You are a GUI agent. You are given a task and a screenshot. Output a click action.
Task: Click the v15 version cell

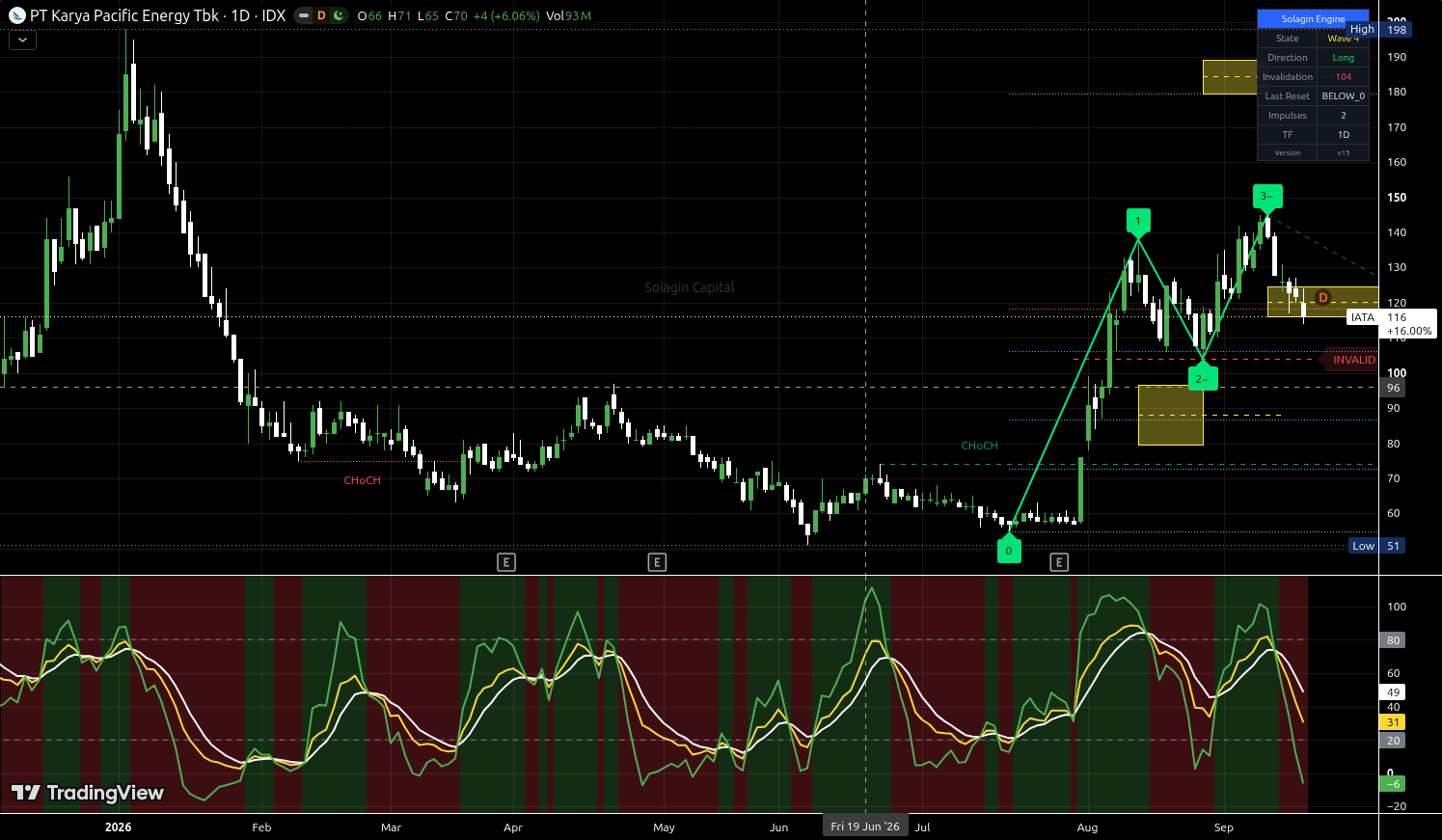(x=1344, y=152)
